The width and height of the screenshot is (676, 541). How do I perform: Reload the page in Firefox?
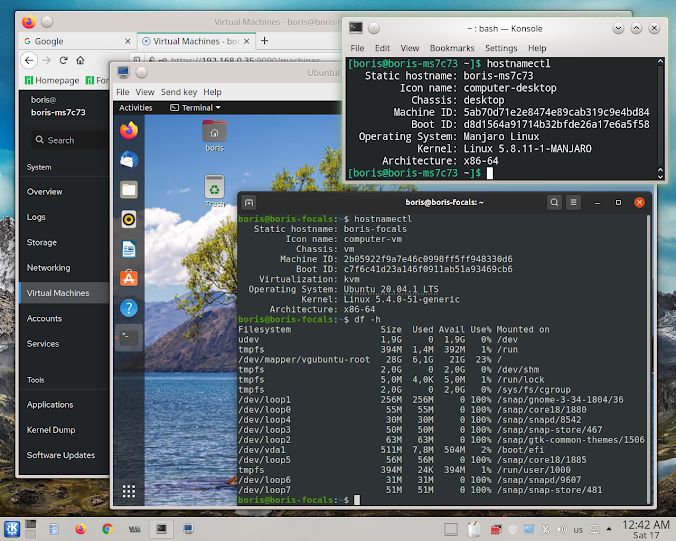click(63, 60)
